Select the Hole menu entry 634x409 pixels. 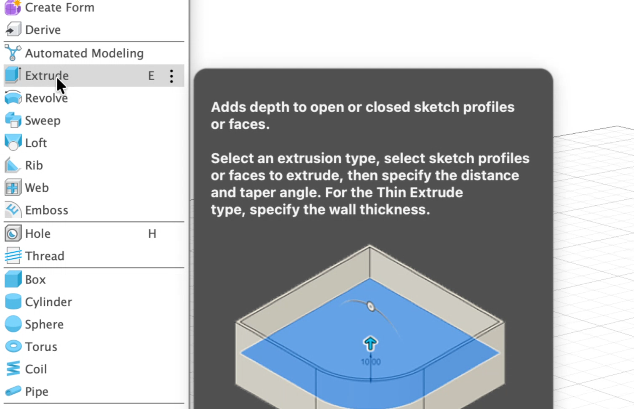(x=38, y=233)
